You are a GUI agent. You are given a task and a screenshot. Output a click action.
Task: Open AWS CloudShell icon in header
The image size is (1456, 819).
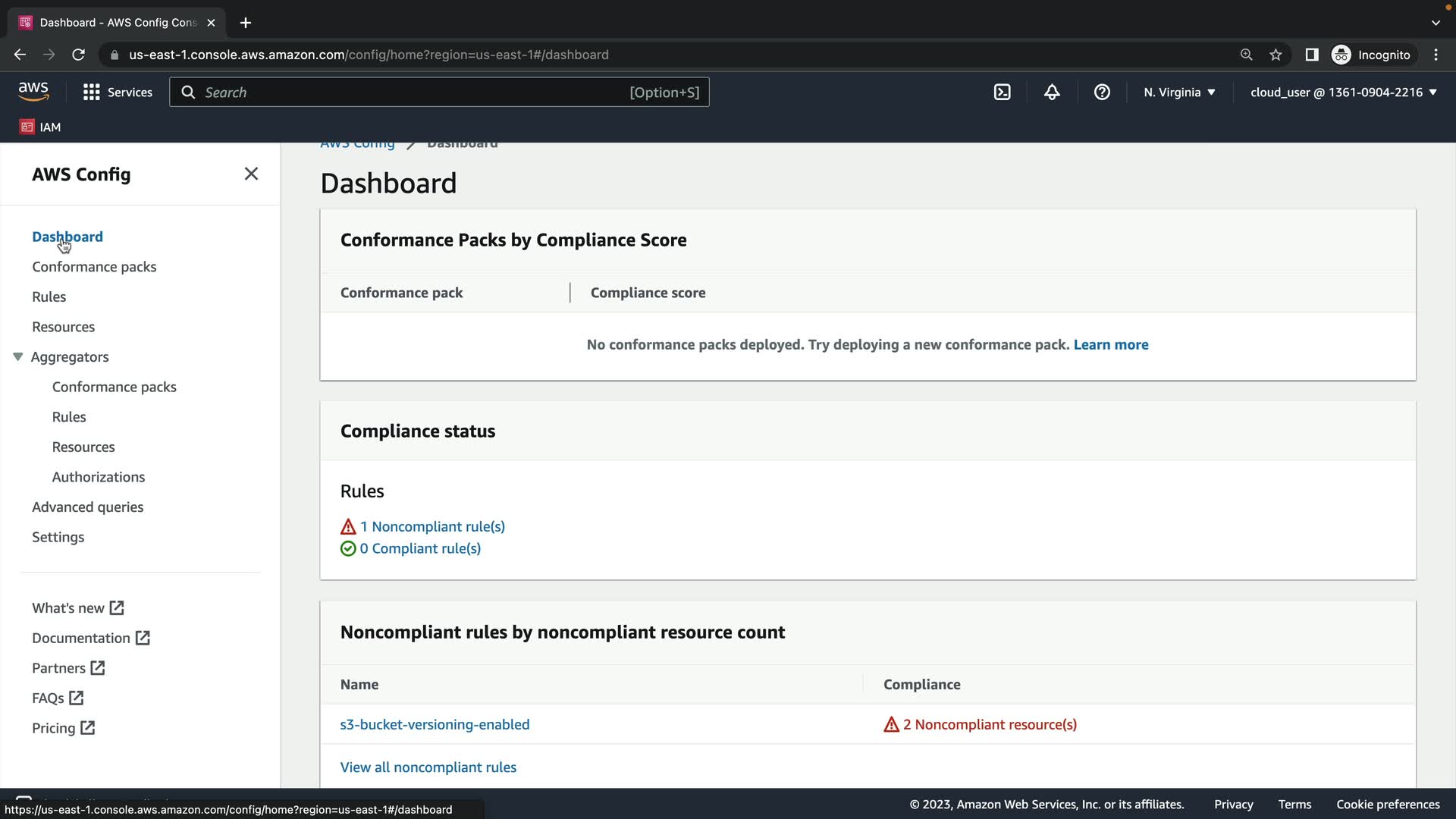coord(1002,92)
